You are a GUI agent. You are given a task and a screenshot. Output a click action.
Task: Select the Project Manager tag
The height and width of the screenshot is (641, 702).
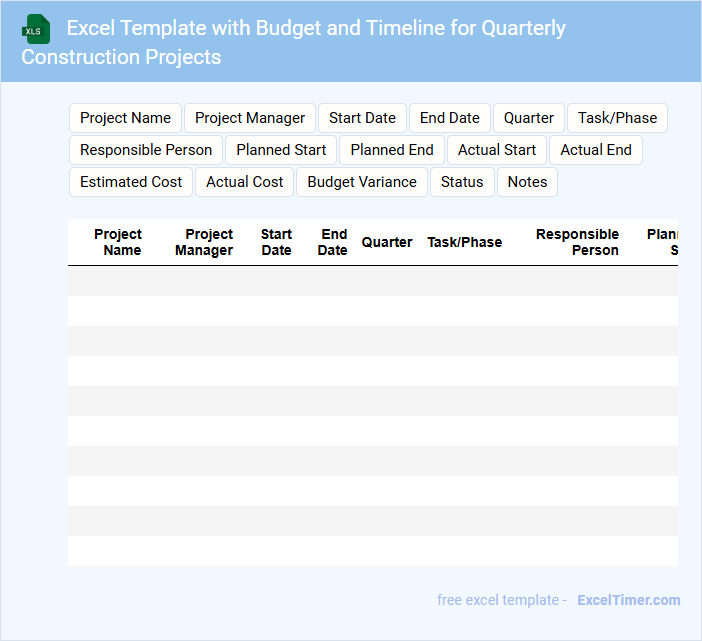(x=250, y=118)
